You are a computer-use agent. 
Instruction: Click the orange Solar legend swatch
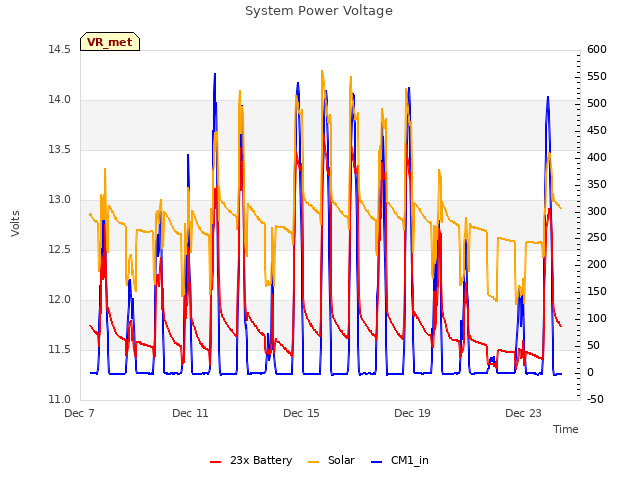pyautogui.click(x=313, y=462)
